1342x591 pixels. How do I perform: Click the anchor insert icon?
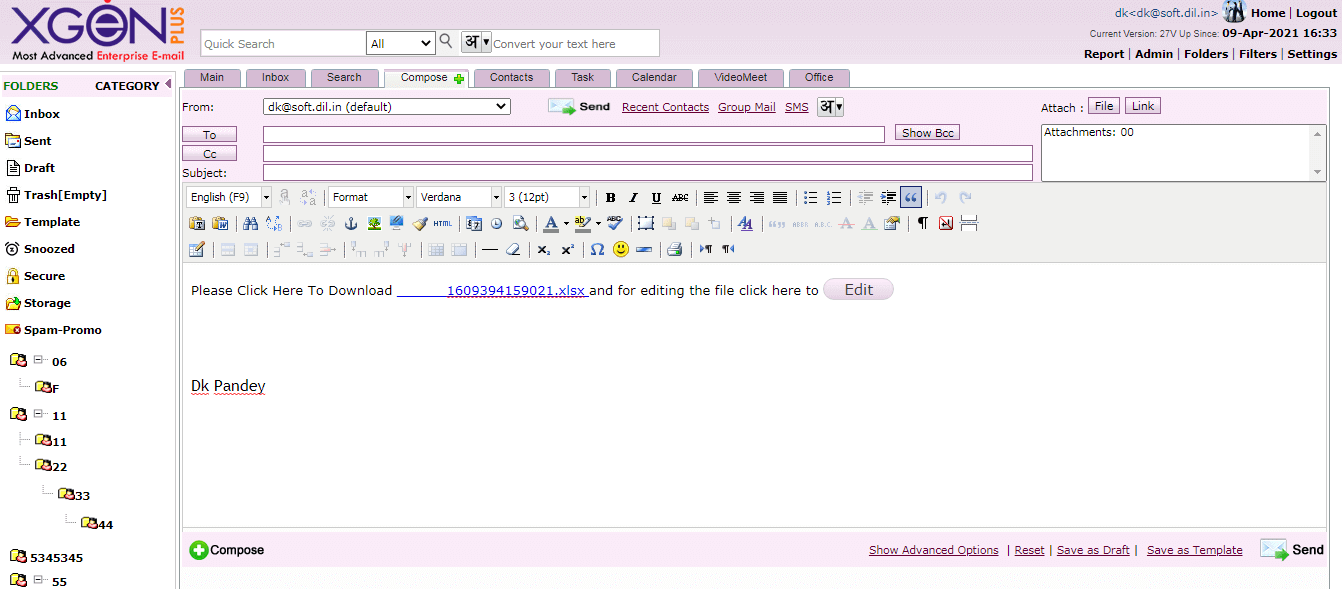click(x=351, y=224)
